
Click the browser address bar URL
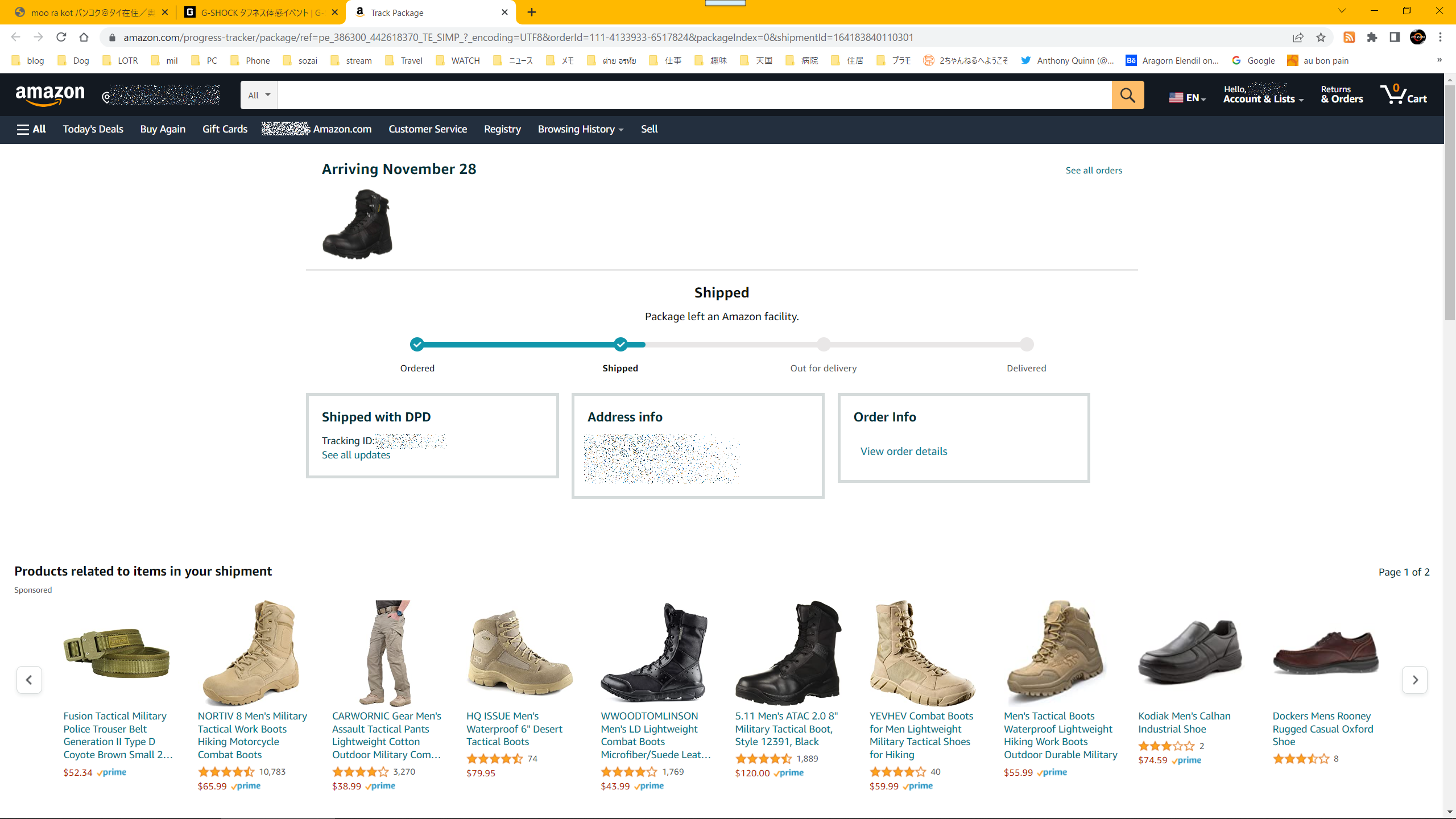point(518,37)
